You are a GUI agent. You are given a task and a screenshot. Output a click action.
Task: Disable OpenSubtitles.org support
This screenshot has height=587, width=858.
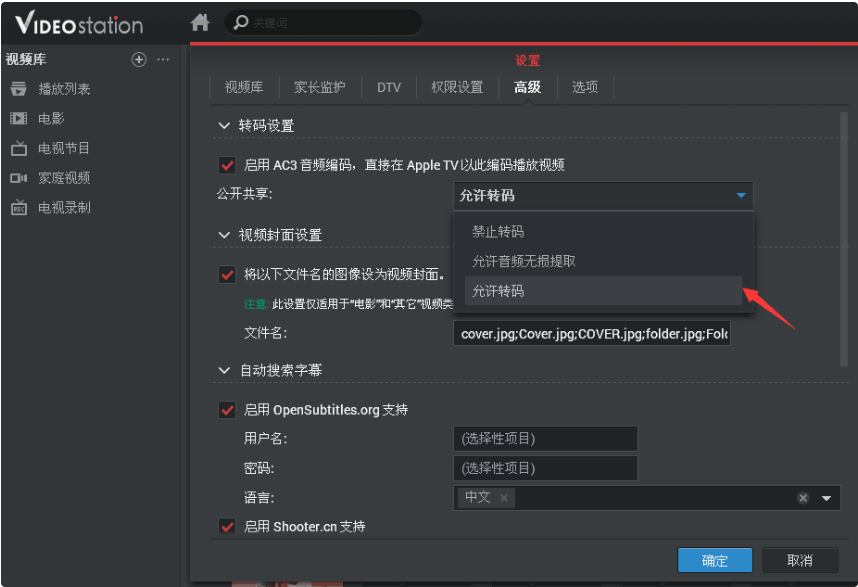225,409
